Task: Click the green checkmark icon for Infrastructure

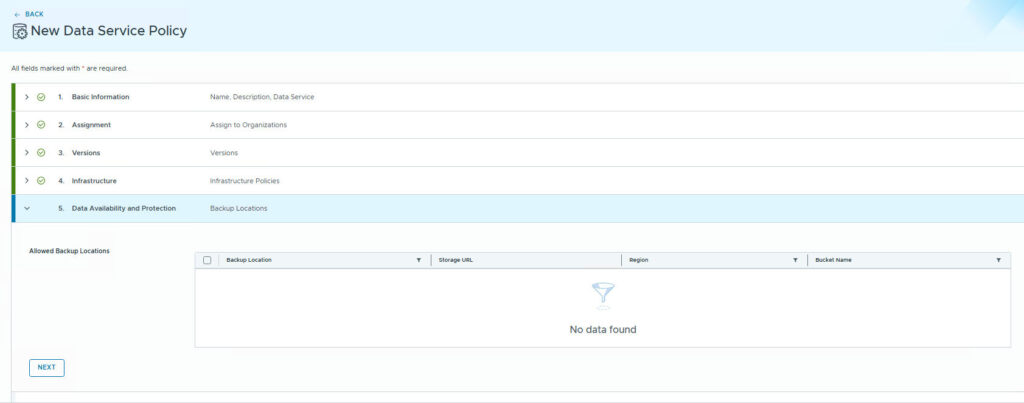Action: [x=41, y=181]
